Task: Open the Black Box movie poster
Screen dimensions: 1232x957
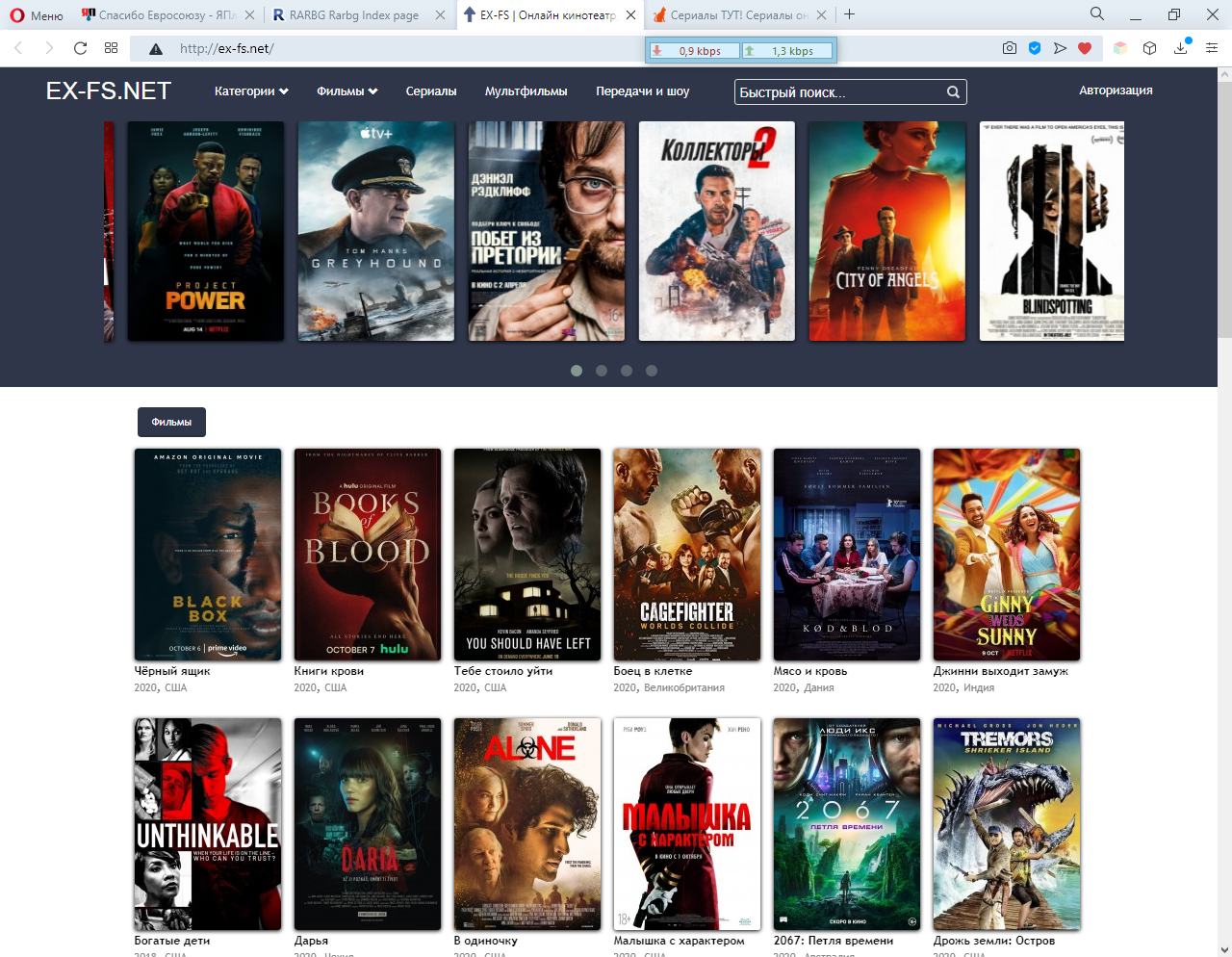Action: point(208,555)
